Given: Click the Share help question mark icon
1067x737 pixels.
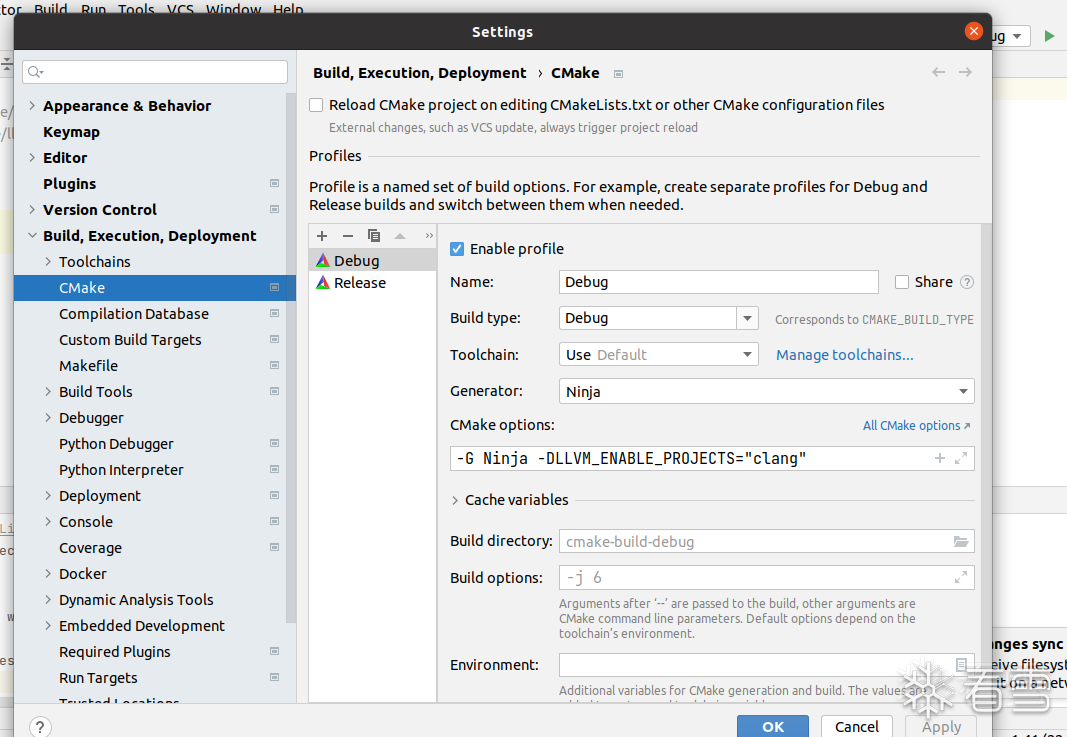Looking at the screenshot, I should click(x=967, y=282).
